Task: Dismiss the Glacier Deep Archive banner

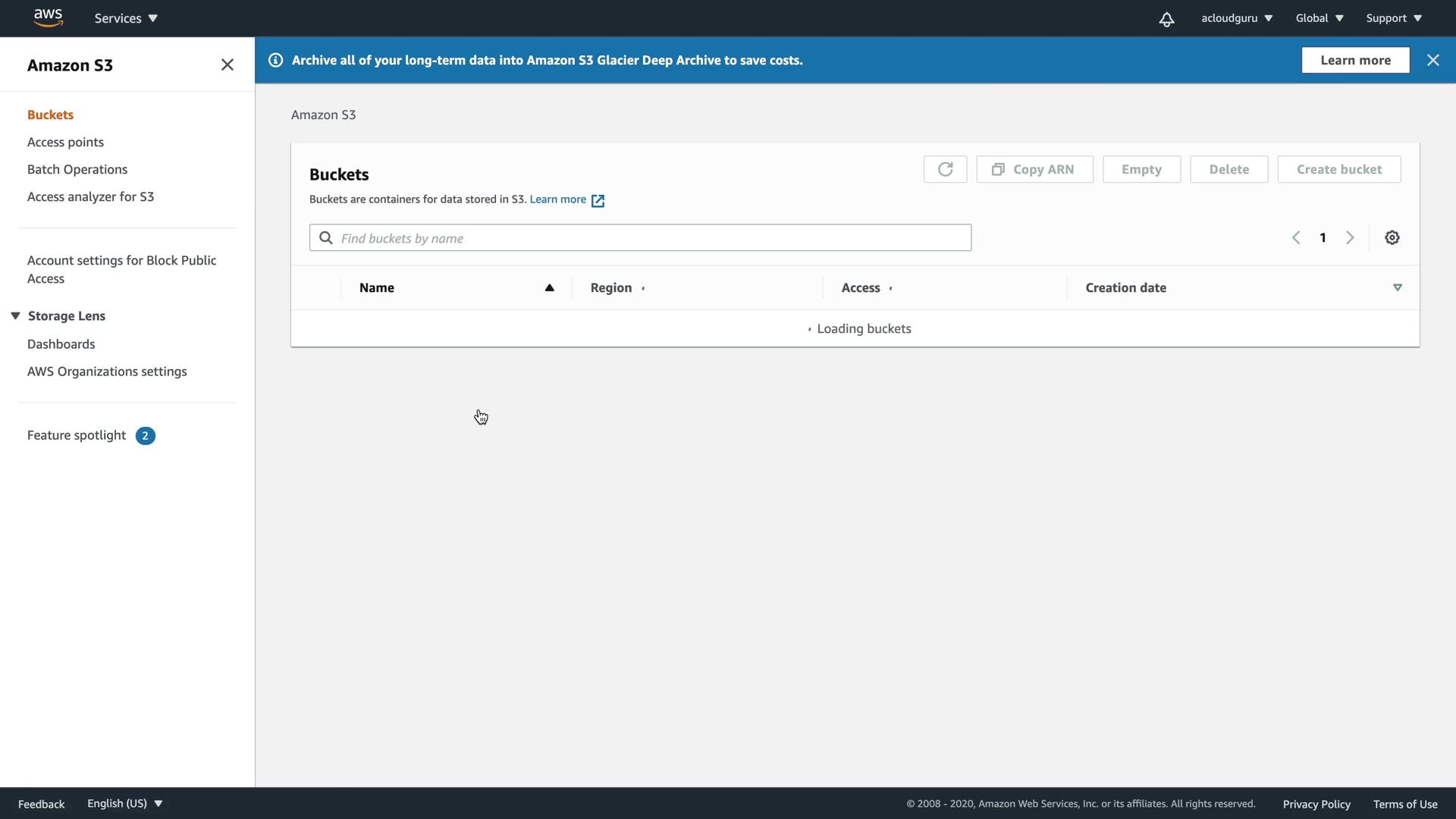Action: (x=1432, y=60)
